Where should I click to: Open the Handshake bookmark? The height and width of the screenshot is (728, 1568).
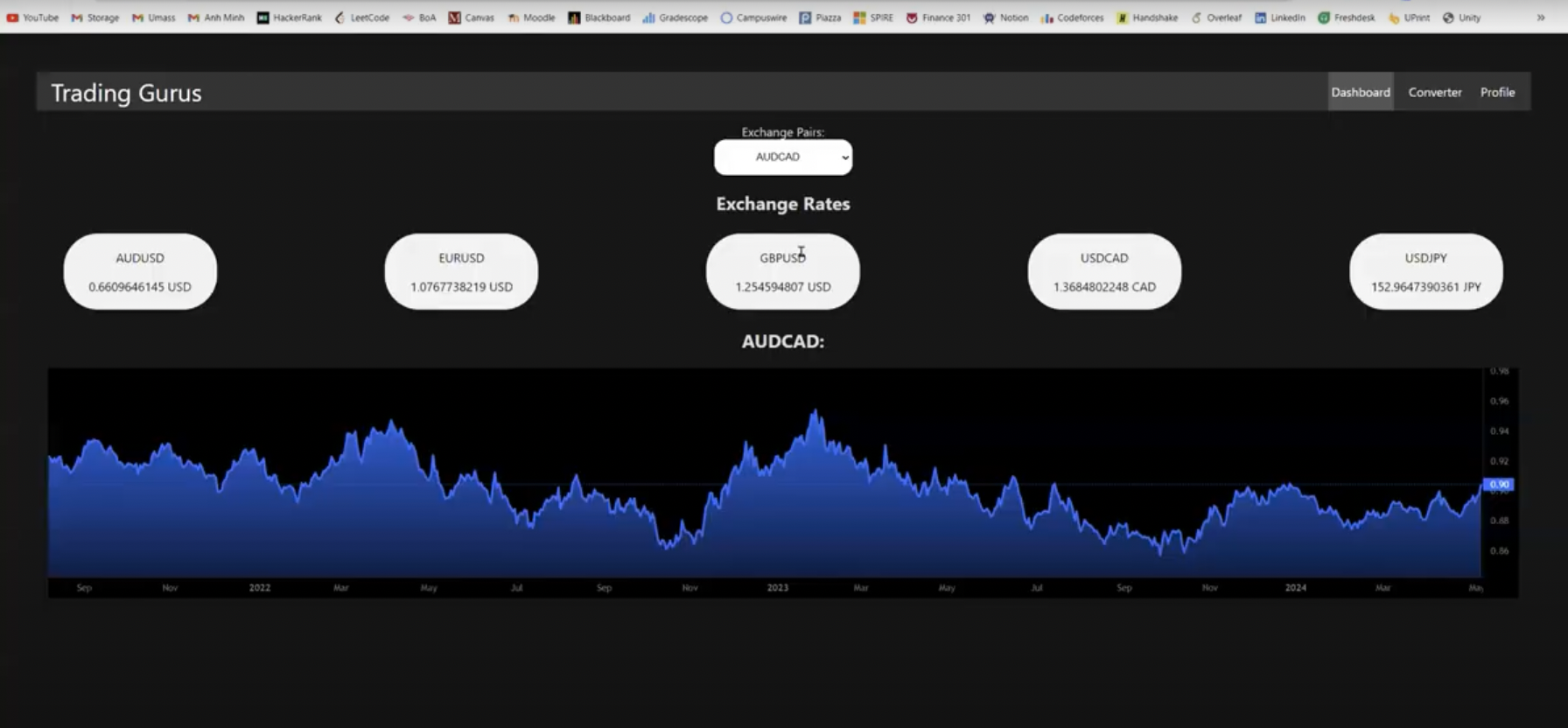[x=1147, y=17]
